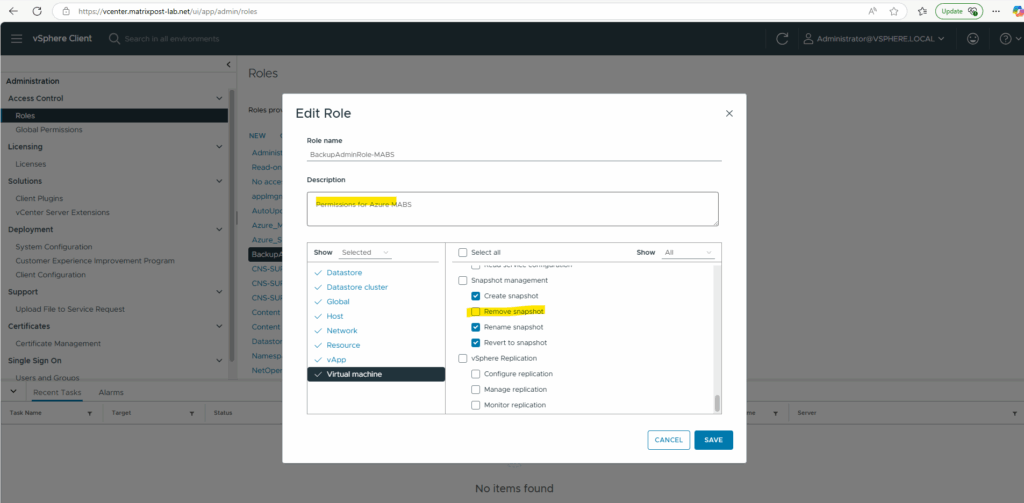Click the browser reload icon
Viewport: 1024px width, 503px height.
coord(37,11)
